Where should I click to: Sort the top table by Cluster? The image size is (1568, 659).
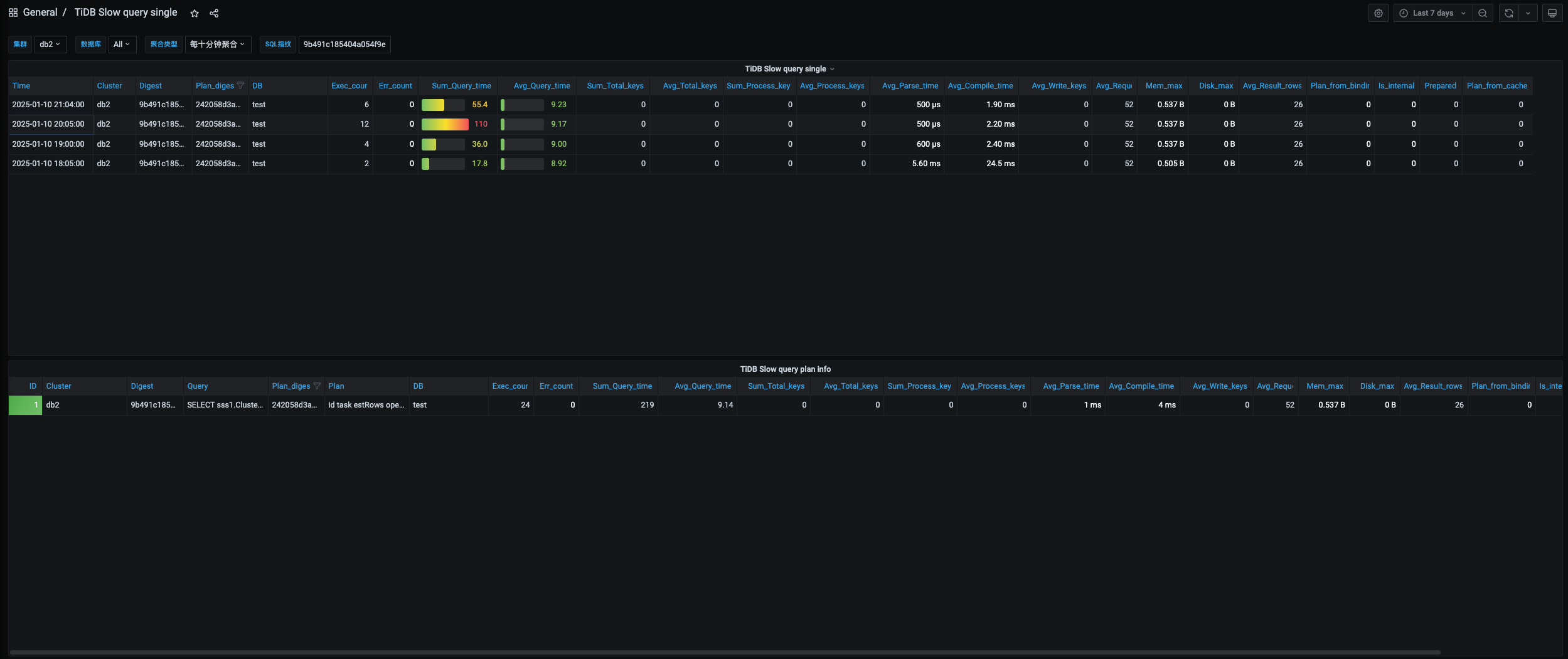pos(109,86)
